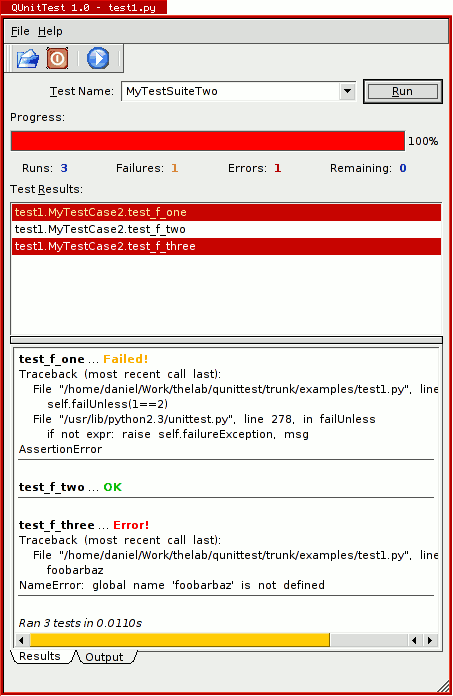Select test_f_one in Test Results list
The height and width of the screenshot is (696, 453).
click(x=226, y=212)
